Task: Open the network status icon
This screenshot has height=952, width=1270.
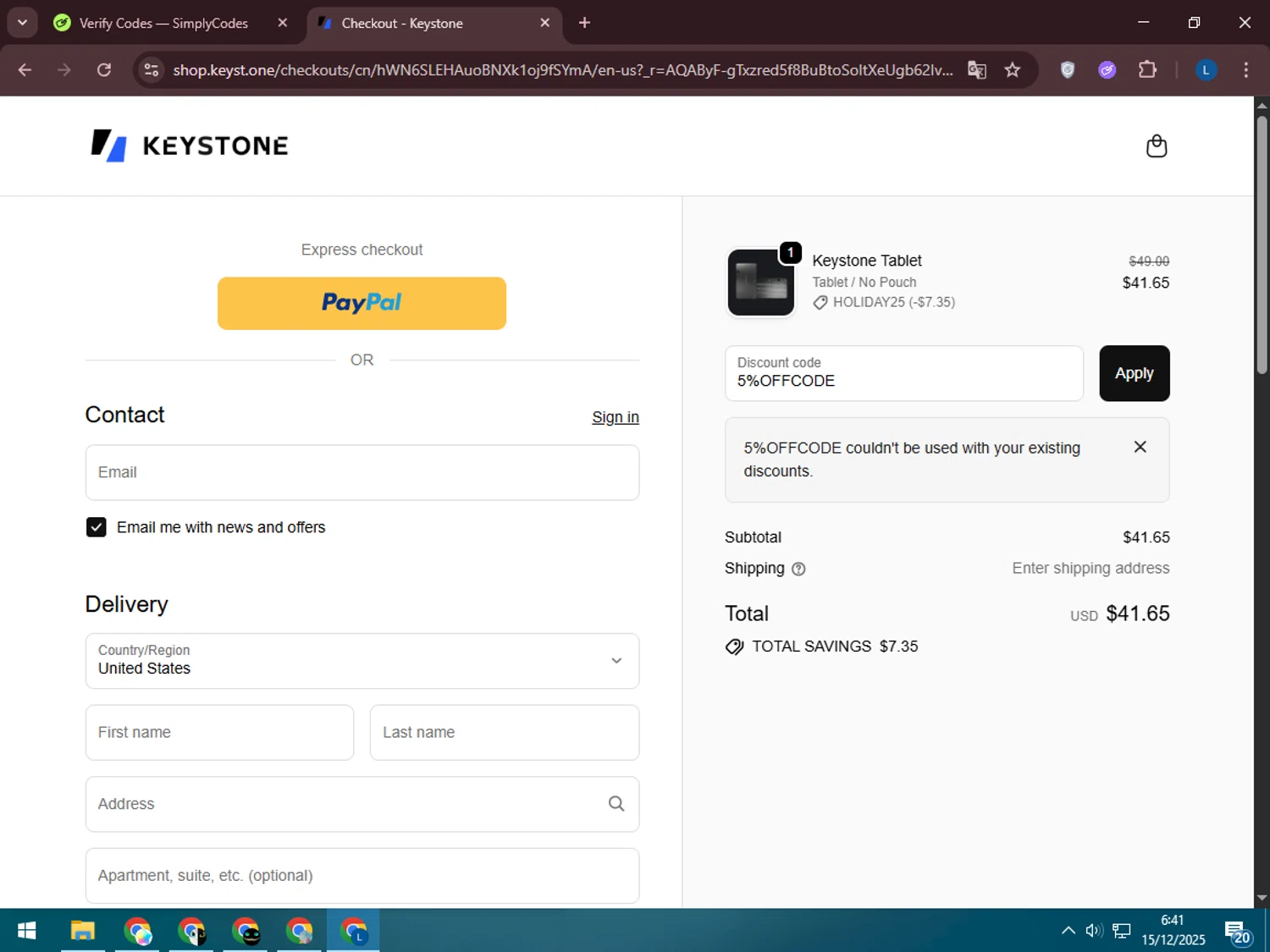Action: 1122,931
